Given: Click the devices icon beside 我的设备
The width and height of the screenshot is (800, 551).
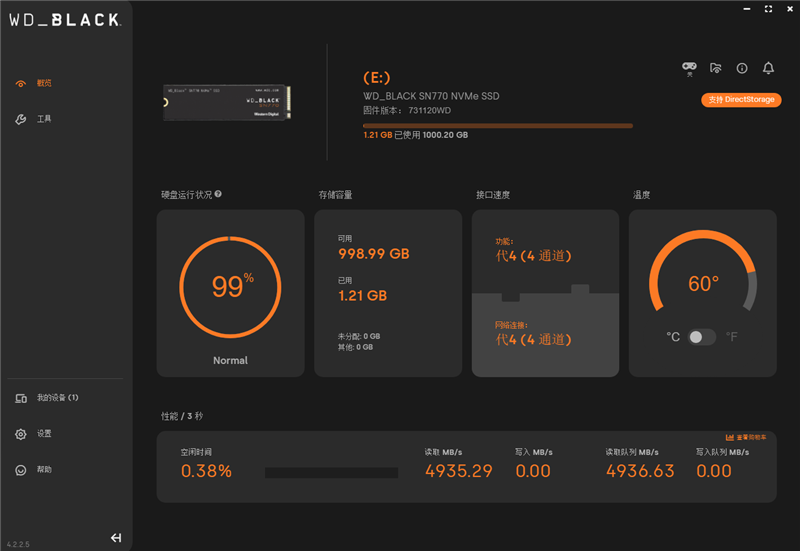Looking at the screenshot, I should (21, 398).
